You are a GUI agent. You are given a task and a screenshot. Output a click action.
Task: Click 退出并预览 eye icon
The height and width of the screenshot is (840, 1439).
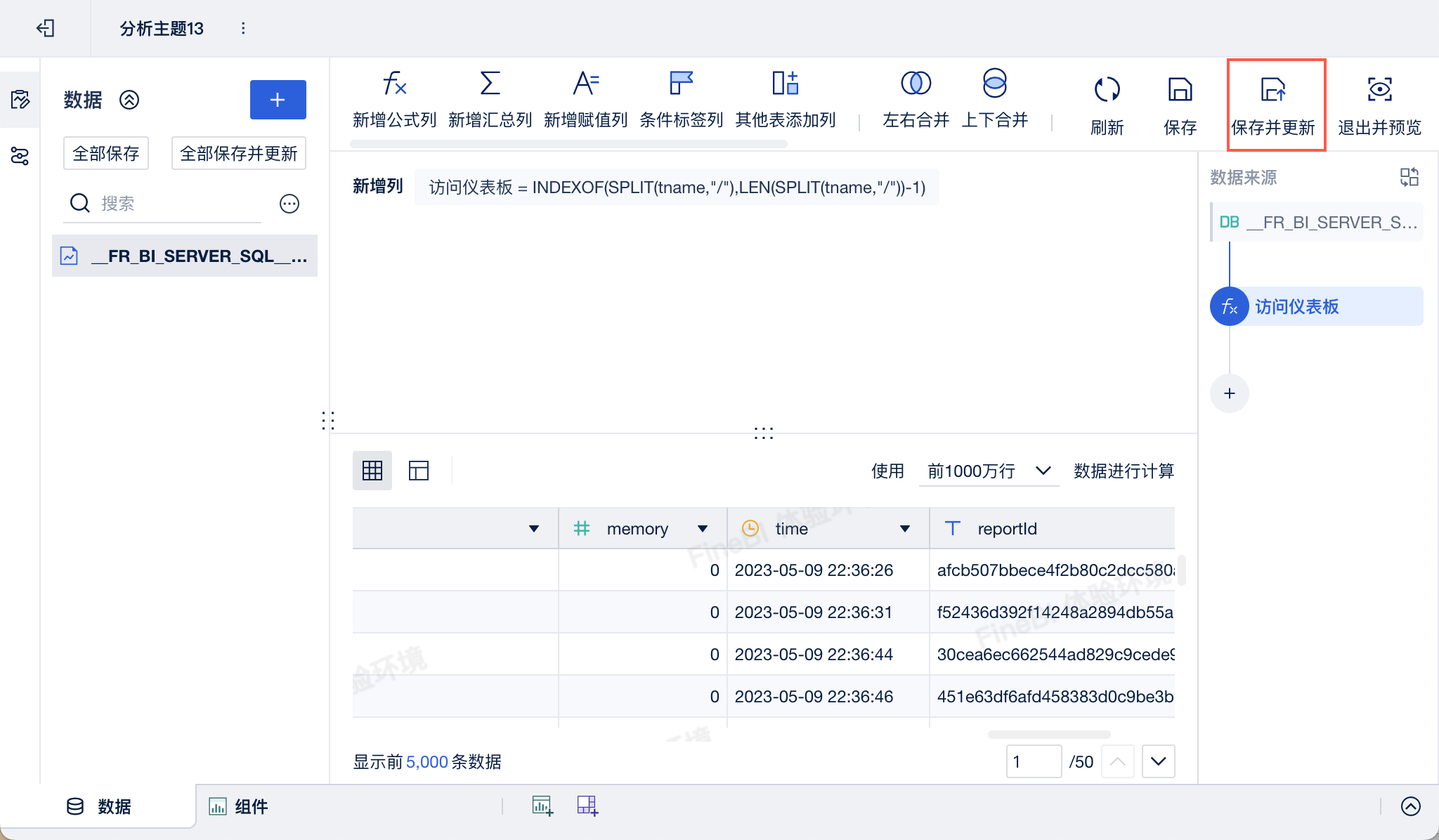coord(1379,90)
